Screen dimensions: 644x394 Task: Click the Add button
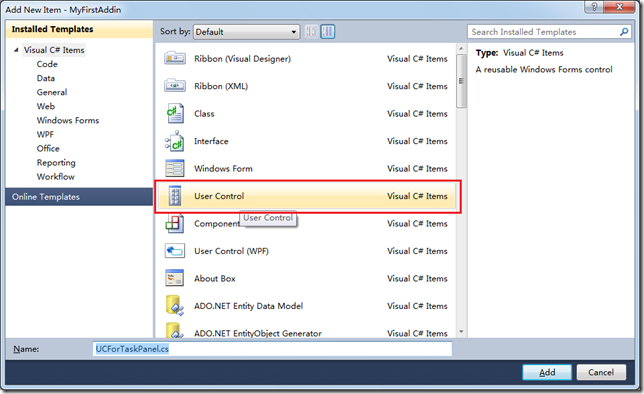click(x=547, y=372)
